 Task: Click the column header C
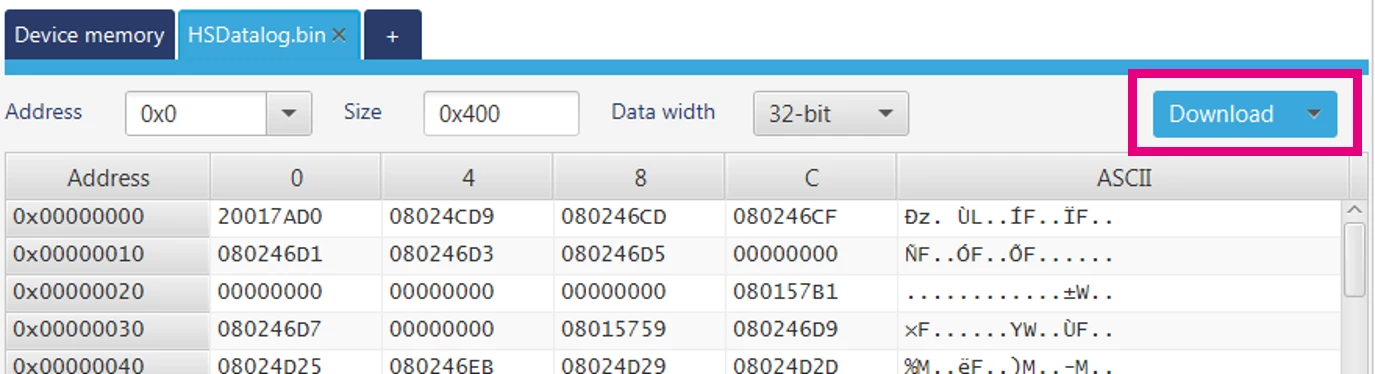coord(811,178)
